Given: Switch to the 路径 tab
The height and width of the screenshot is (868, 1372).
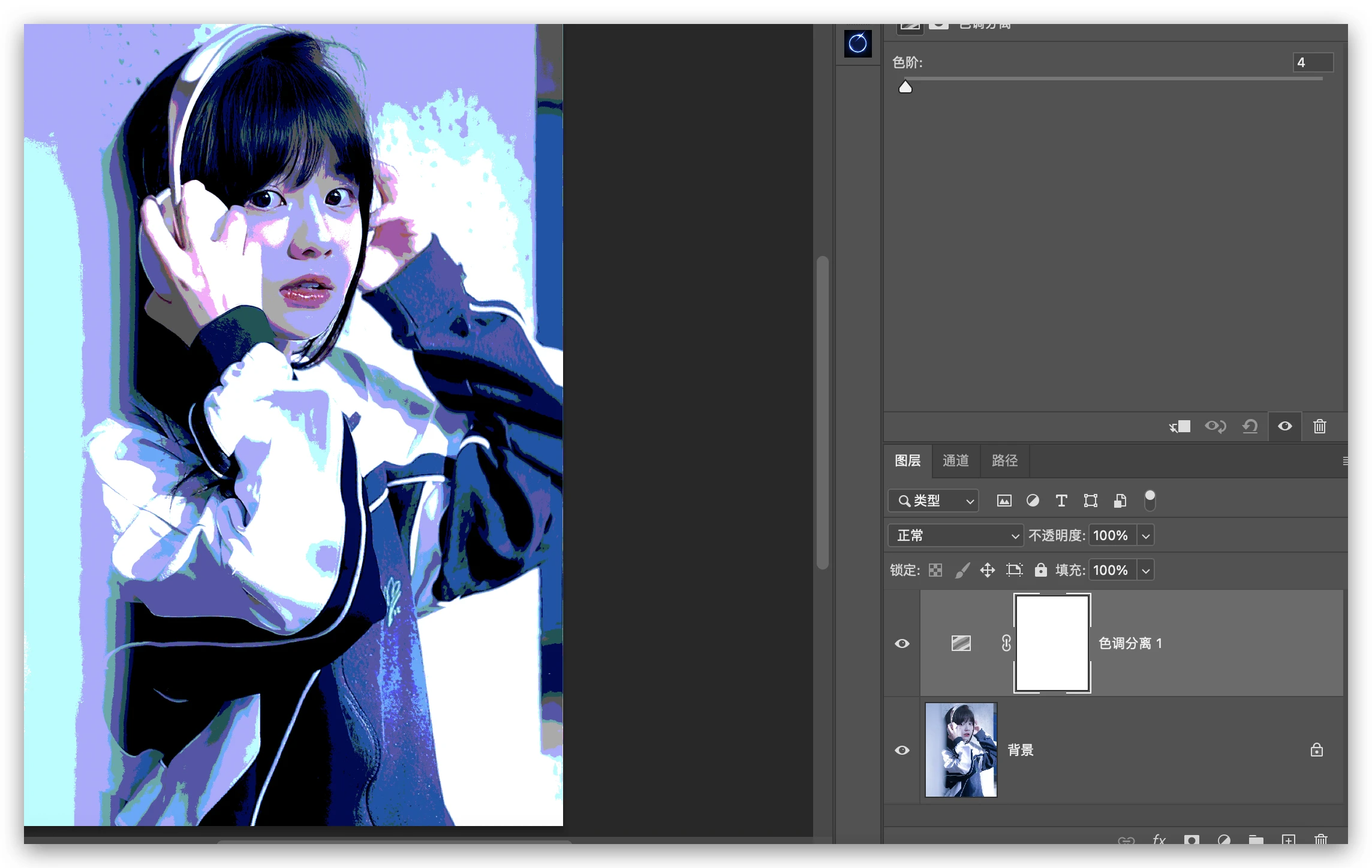Looking at the screenshot, I should coord(1004,460).
